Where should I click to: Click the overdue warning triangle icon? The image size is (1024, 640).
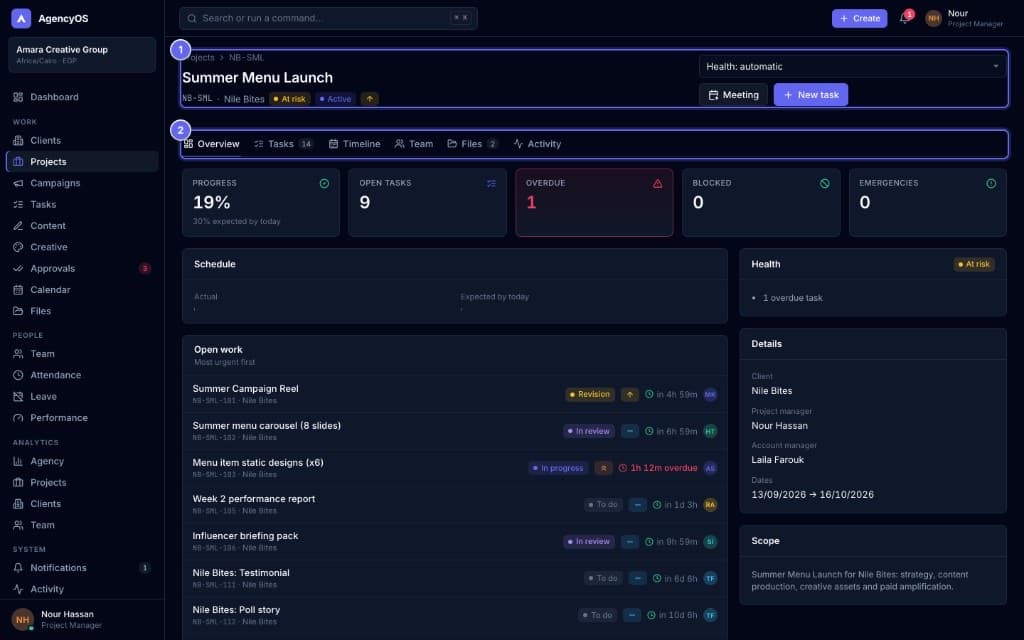(658, 184)
